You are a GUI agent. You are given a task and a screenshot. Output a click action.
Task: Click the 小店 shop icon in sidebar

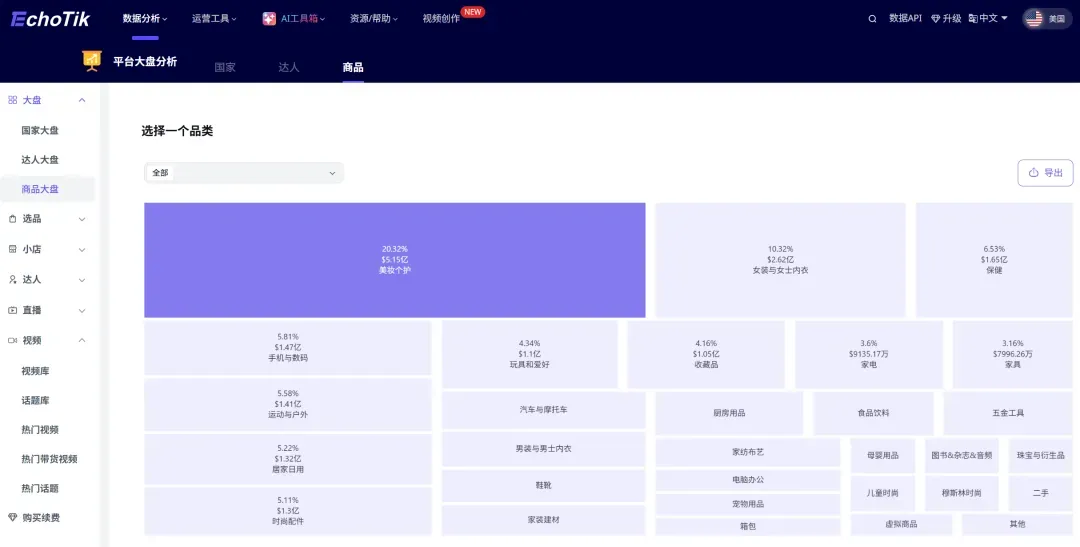(x=12, y=249)
